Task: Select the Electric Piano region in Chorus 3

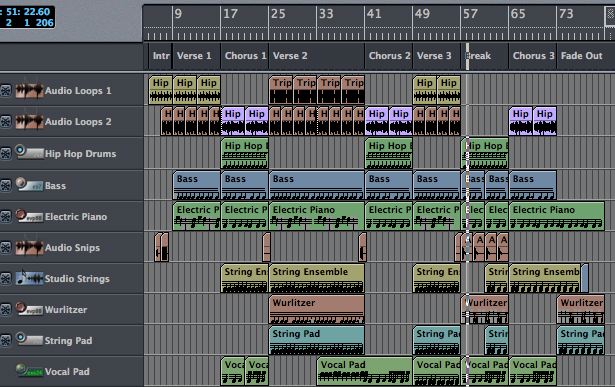Action: pos(557,216)
